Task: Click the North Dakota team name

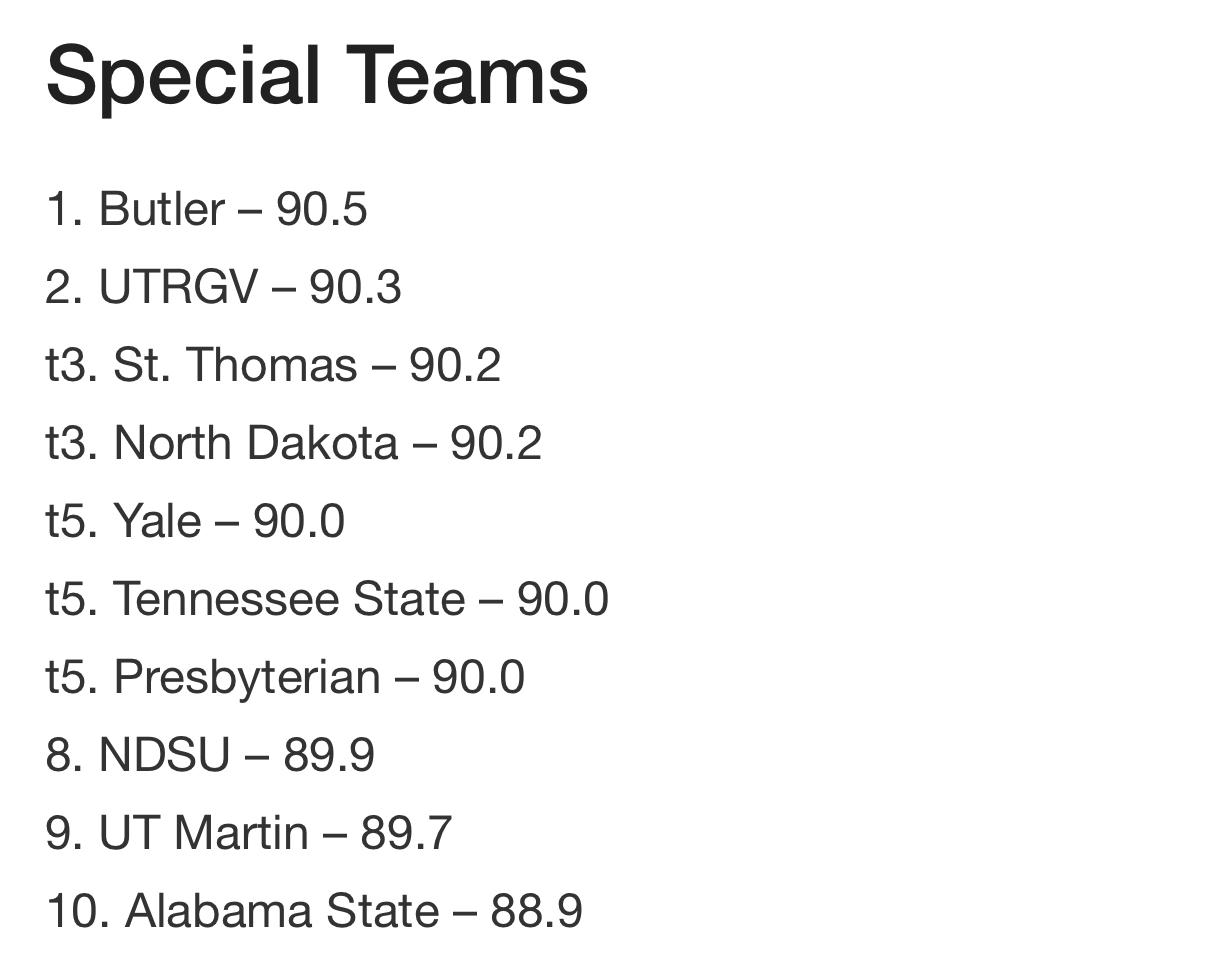Action: (x=255, y=443)
